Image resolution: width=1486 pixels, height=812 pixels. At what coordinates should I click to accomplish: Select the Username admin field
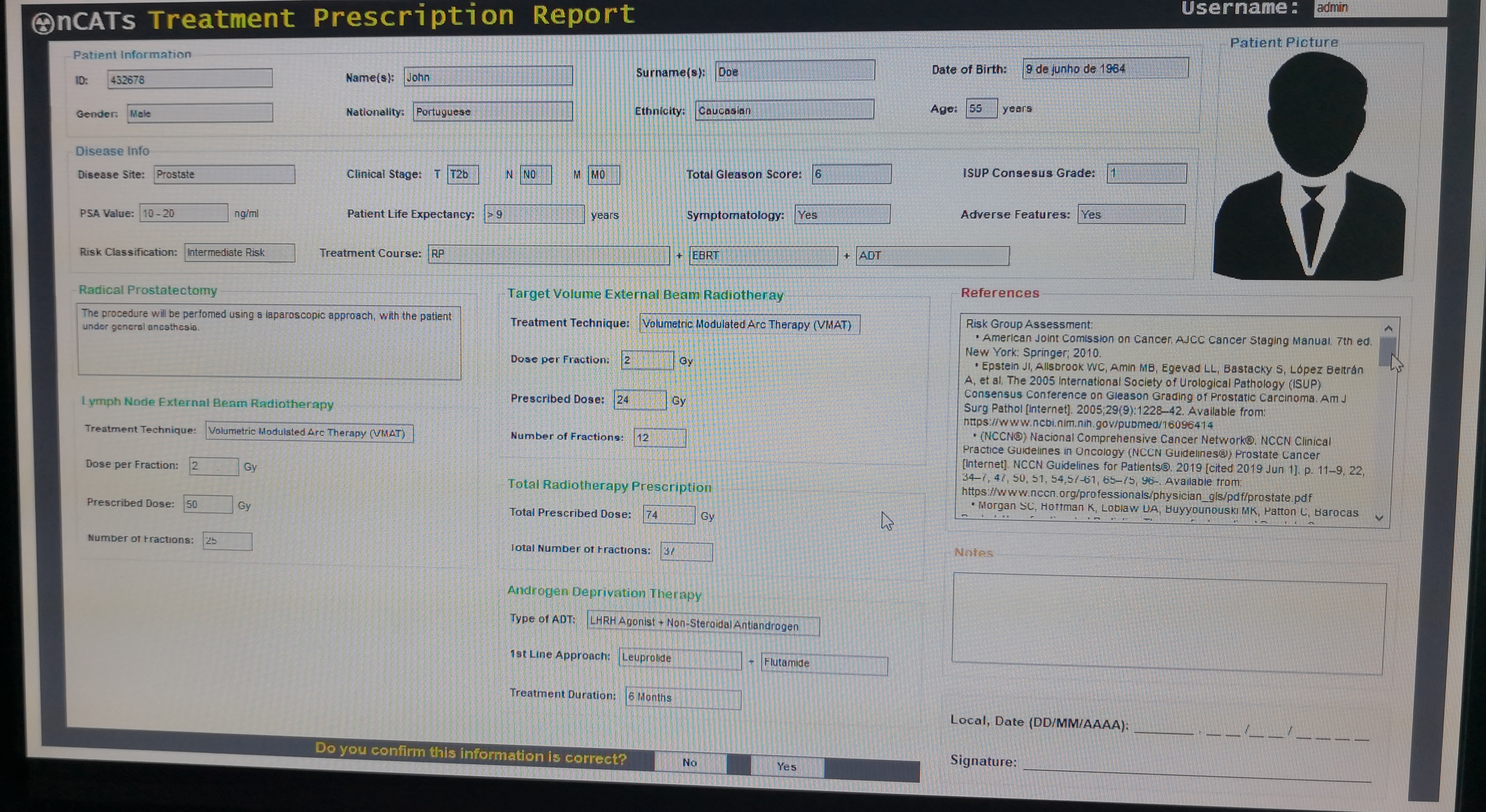click(1379, 8)
